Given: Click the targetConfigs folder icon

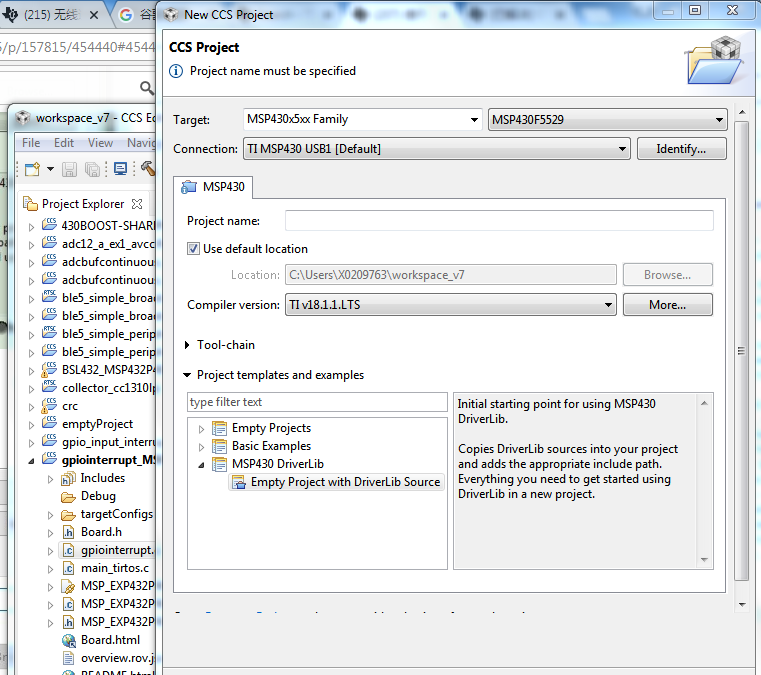Looking at the screenshot, I should point(68,514).
